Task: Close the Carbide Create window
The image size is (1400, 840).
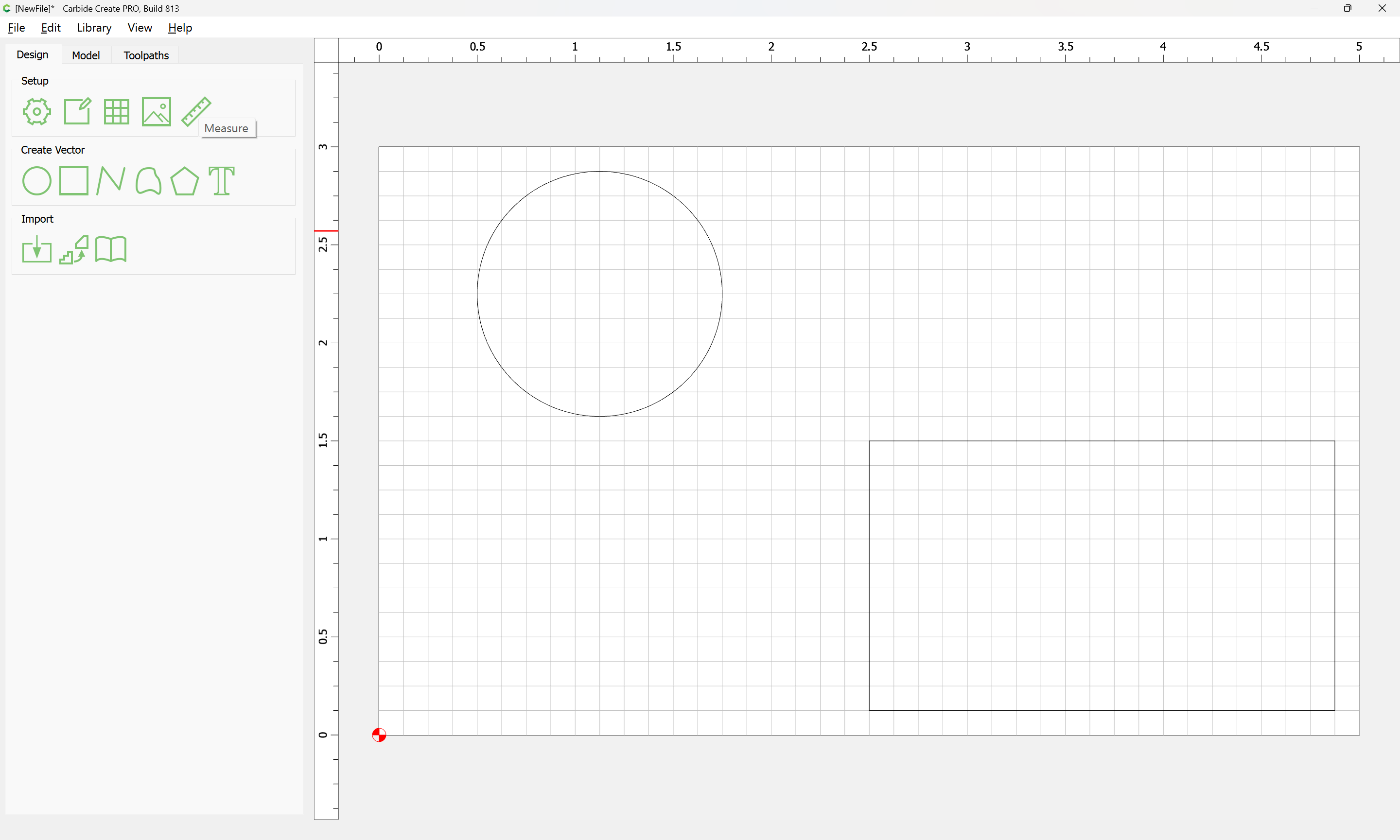Action: point(1382,8)
